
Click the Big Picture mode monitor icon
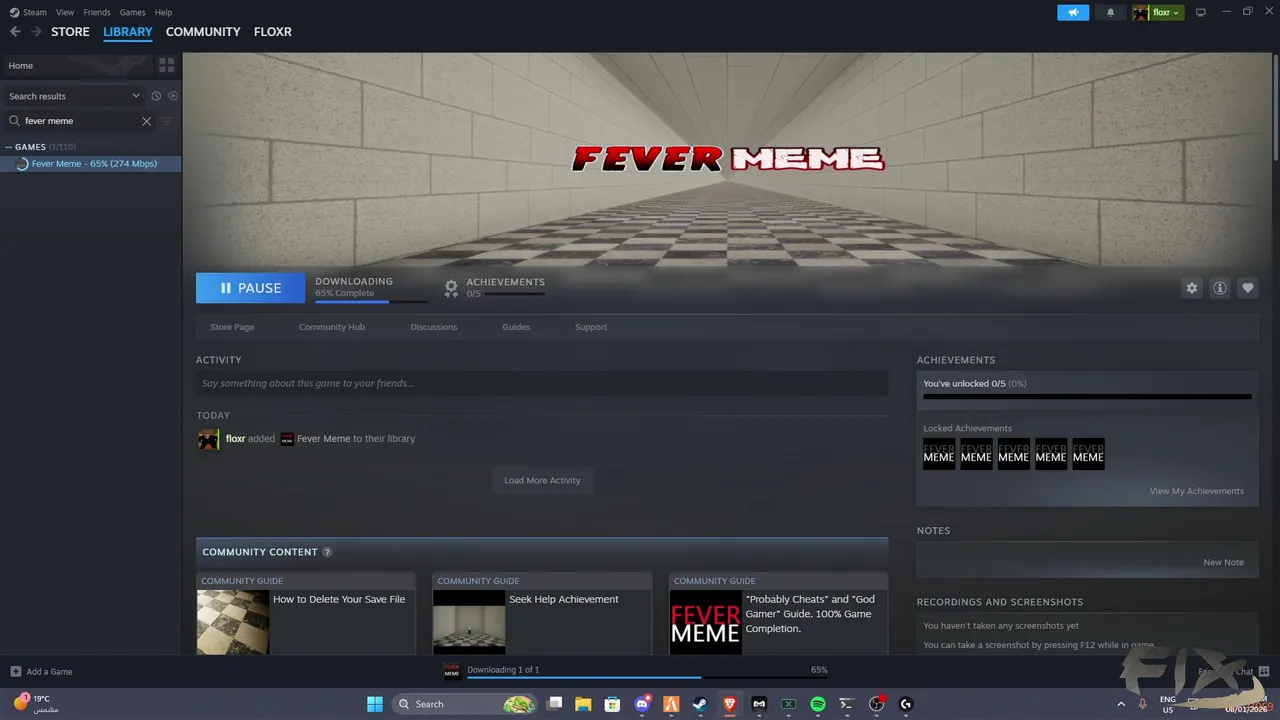[1201, 12]
